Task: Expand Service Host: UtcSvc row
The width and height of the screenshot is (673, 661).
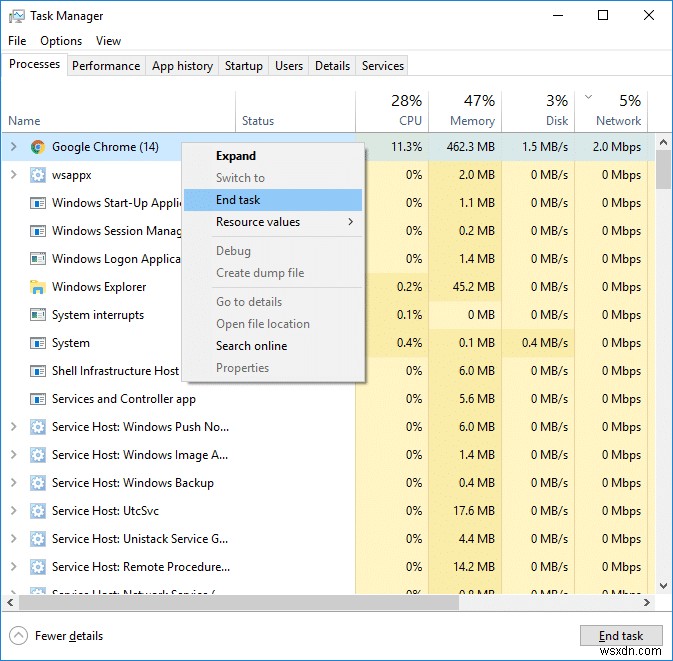Action: 14,511
